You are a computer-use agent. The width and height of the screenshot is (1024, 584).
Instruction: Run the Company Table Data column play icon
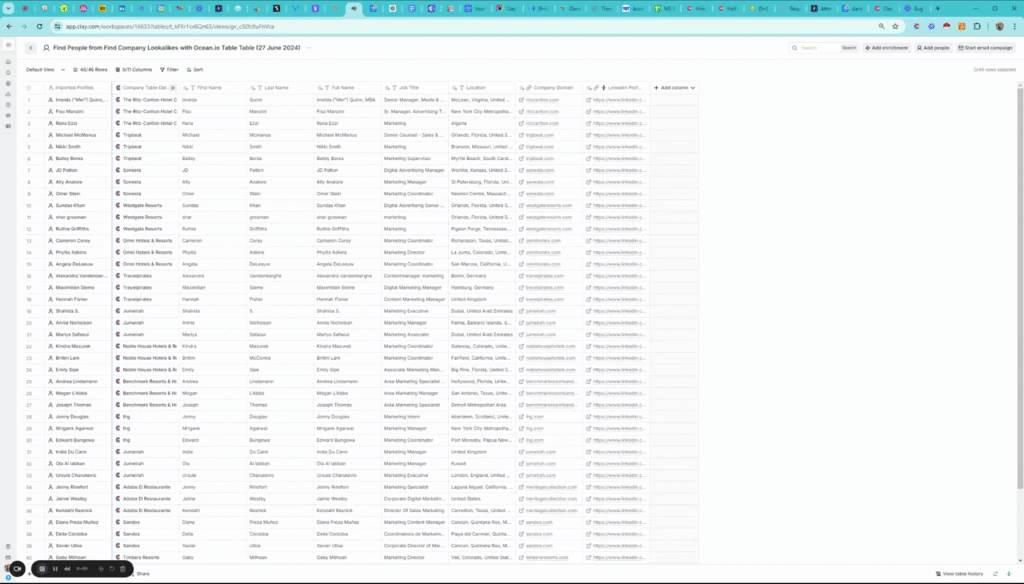(x=173, y=88)
